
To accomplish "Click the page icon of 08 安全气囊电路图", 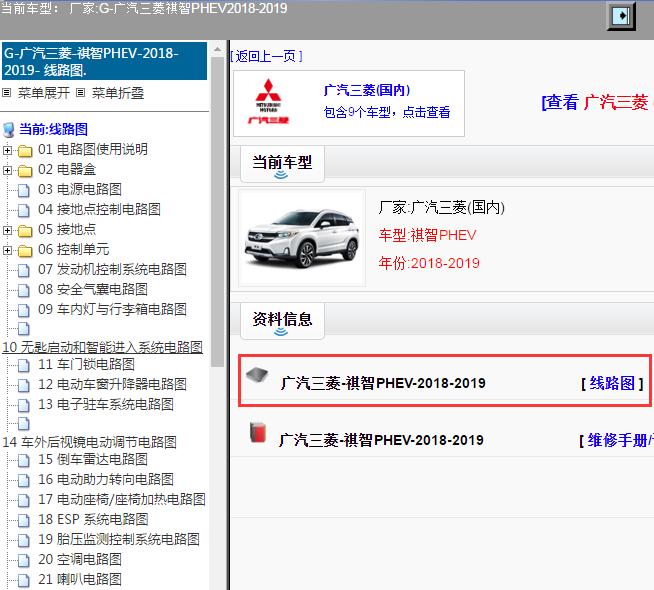I will pyautogui.click(x=24, y=290).
